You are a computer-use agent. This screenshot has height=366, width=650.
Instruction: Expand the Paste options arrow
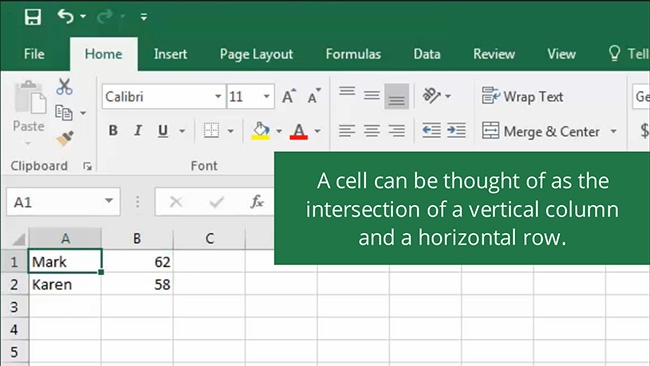pyautogui.click(x=28, y=144)
